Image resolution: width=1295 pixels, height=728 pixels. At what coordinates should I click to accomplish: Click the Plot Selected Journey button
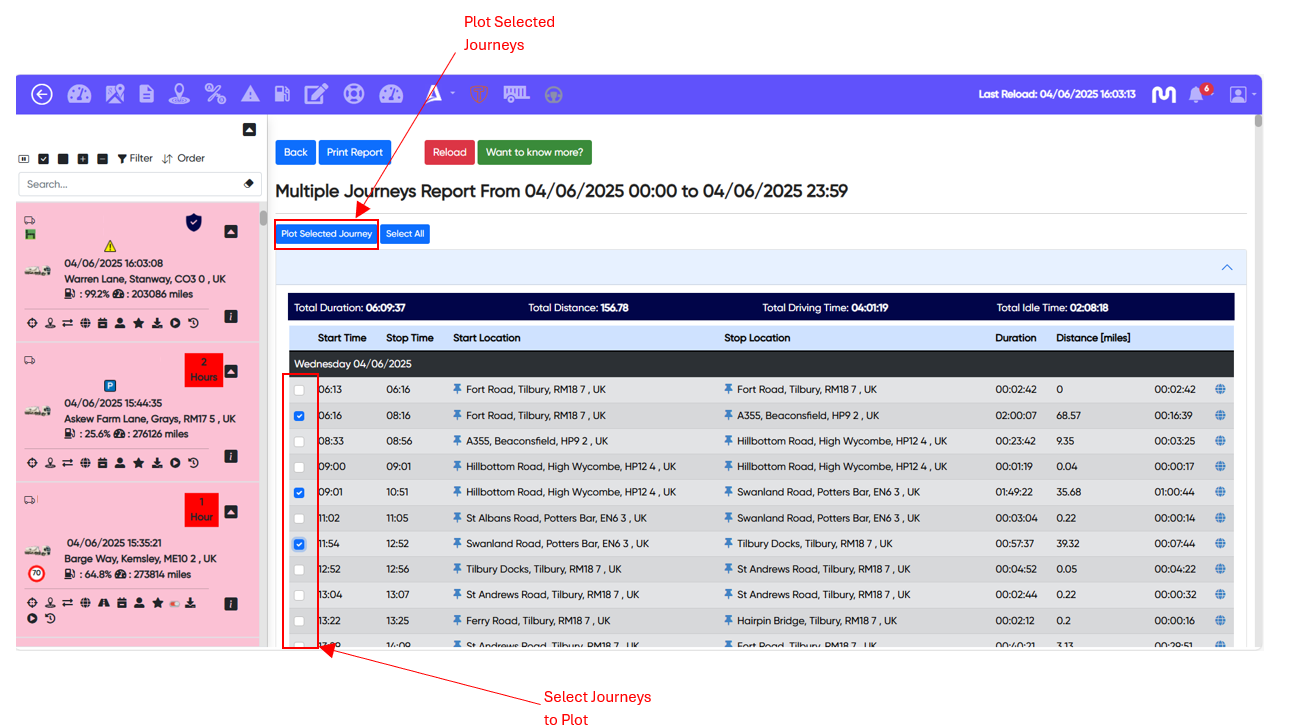coord(326,233)
